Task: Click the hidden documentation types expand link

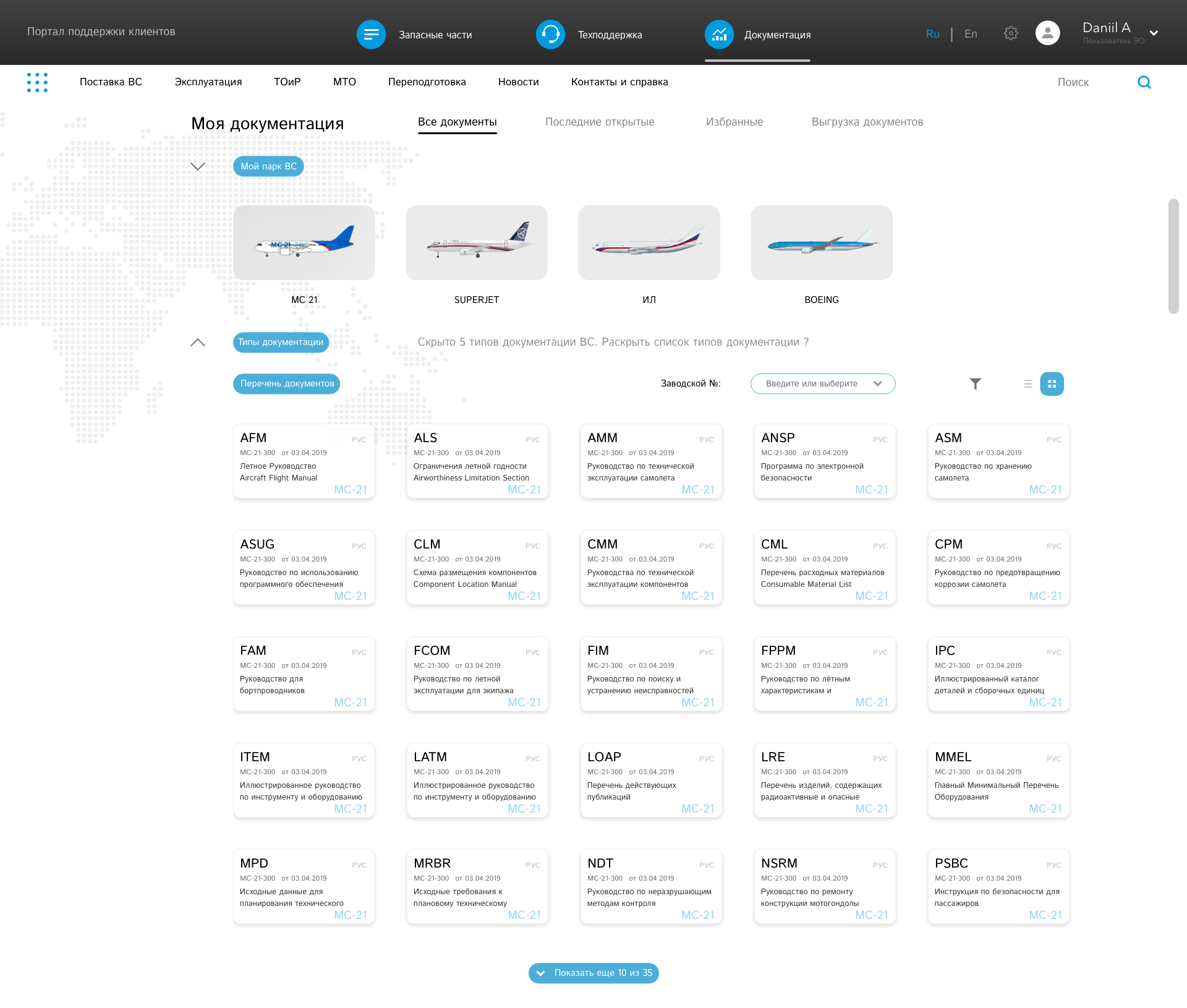Action: (x=613, y=343)
